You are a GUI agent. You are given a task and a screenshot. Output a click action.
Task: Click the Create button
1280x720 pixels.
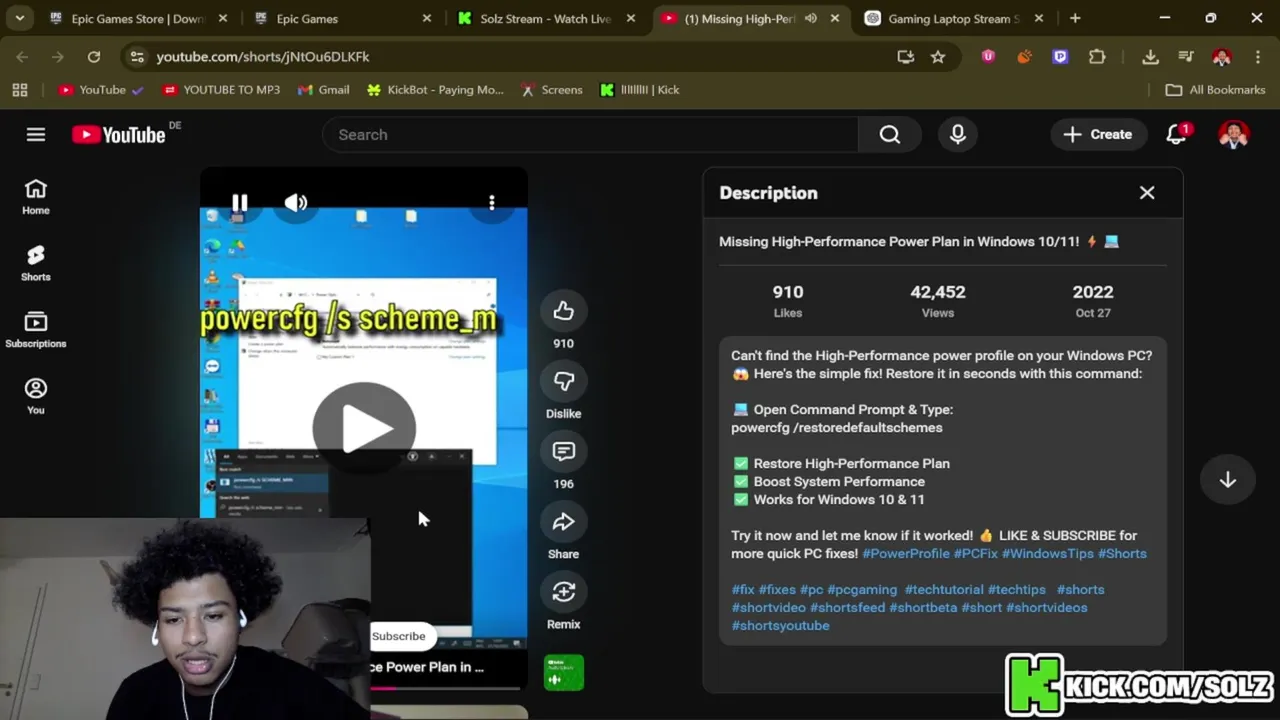pyautogui.click(x=1098, y=134)
